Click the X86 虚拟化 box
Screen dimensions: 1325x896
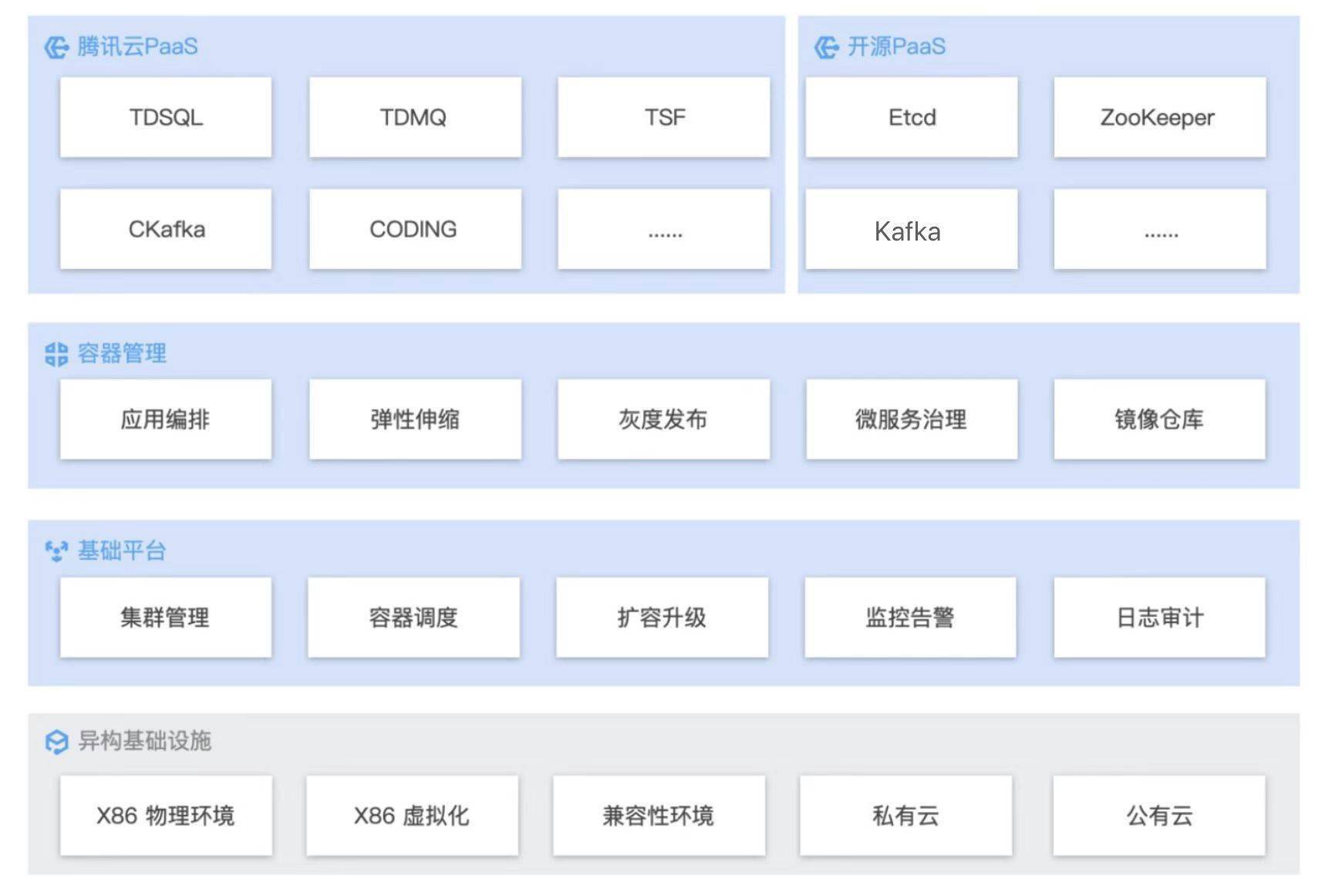tap(412, 816)
